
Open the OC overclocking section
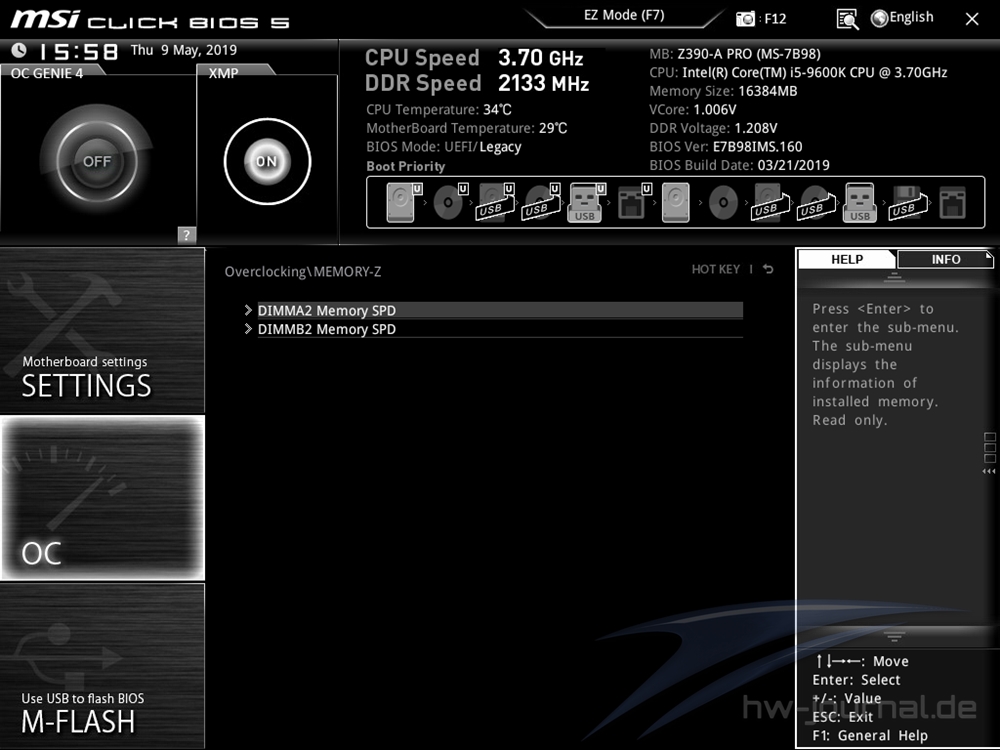tap(102, 498)
